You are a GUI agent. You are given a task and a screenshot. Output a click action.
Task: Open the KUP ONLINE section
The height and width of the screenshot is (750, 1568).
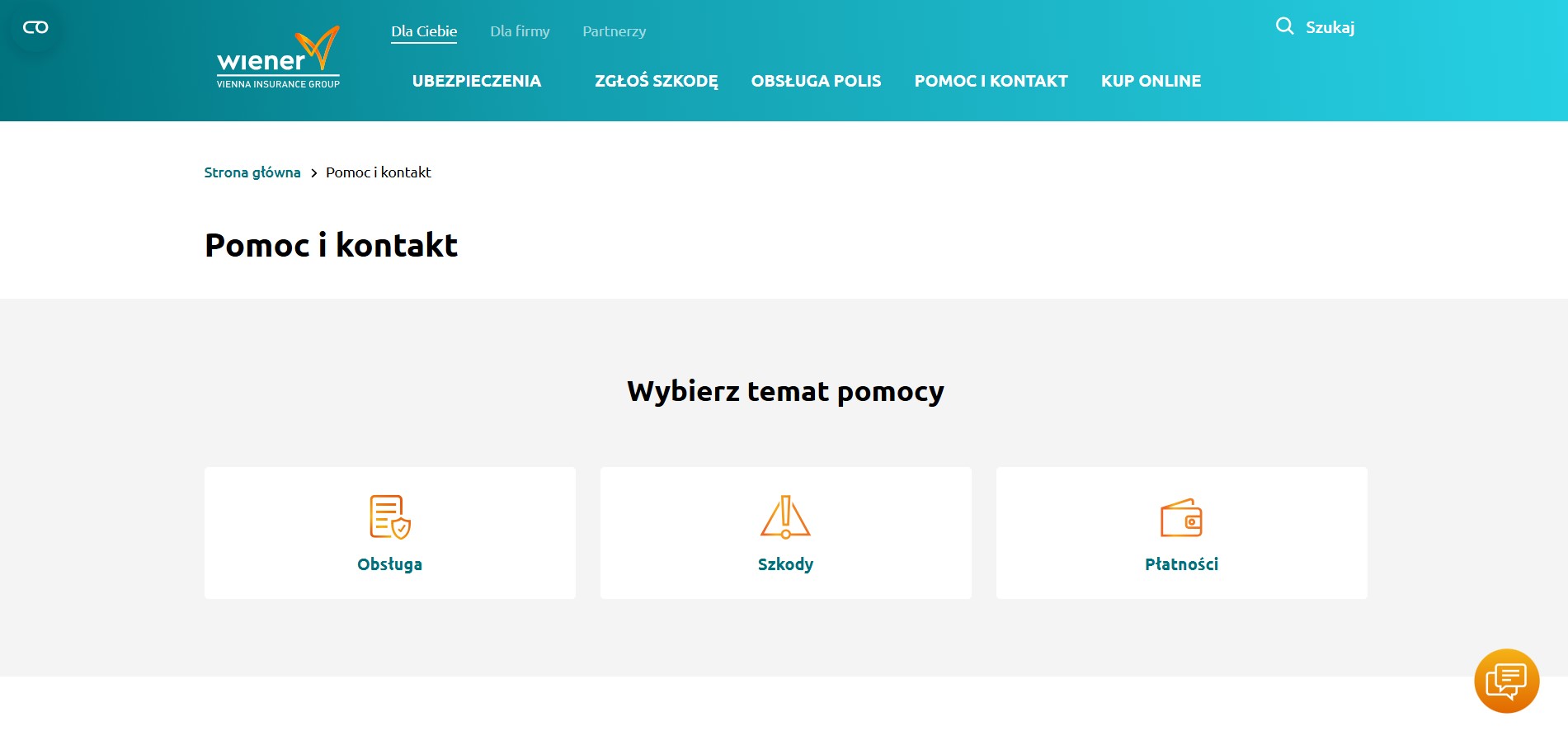(x=1151, y=81)
